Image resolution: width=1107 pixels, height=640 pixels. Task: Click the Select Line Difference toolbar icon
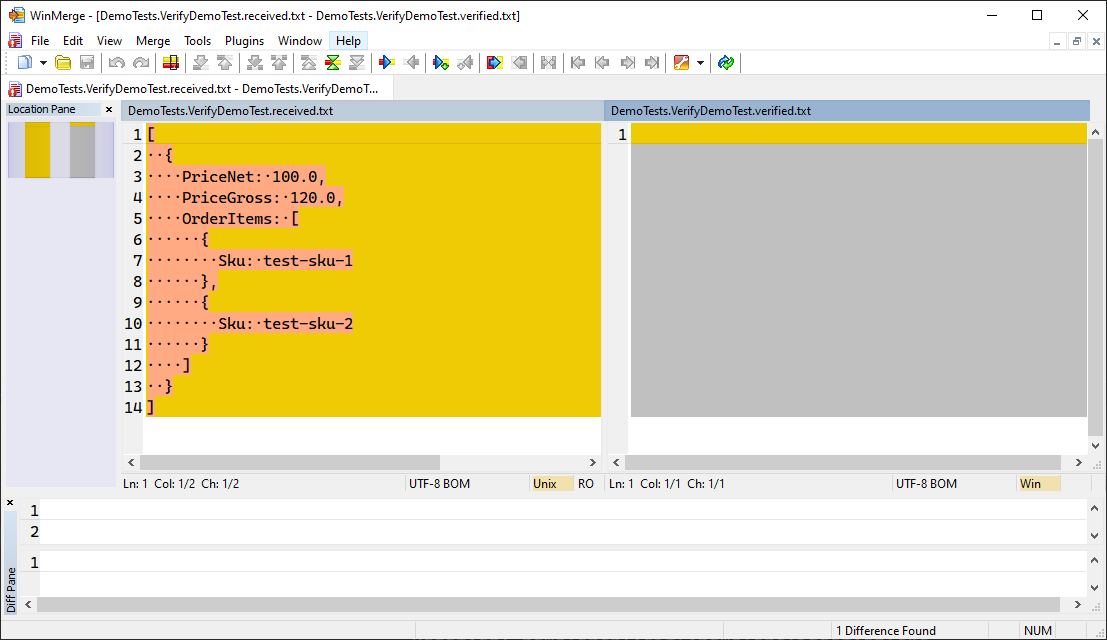[x=171, y=63]
